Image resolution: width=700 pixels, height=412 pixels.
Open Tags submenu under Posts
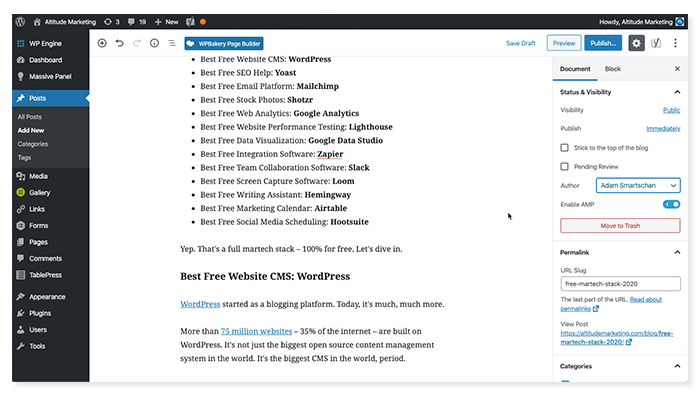click(x=24, y=158)
